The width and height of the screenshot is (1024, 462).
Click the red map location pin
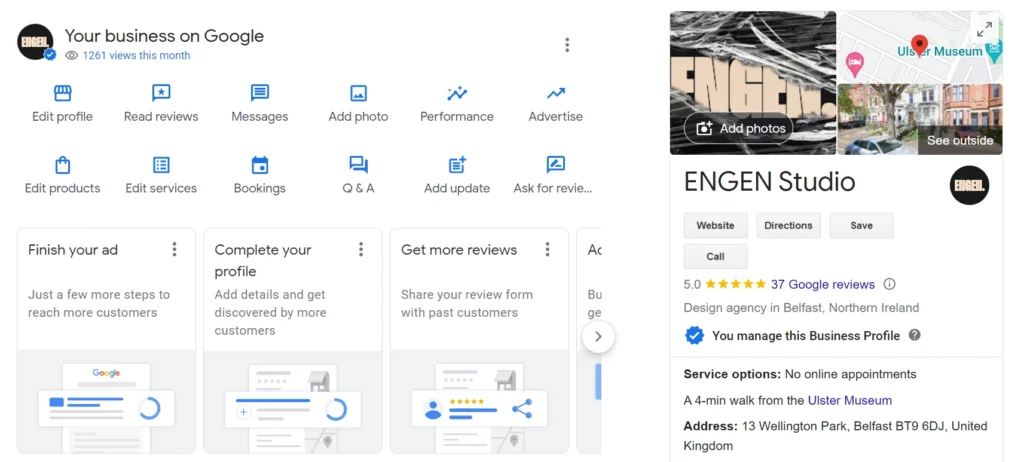point(920,45)
